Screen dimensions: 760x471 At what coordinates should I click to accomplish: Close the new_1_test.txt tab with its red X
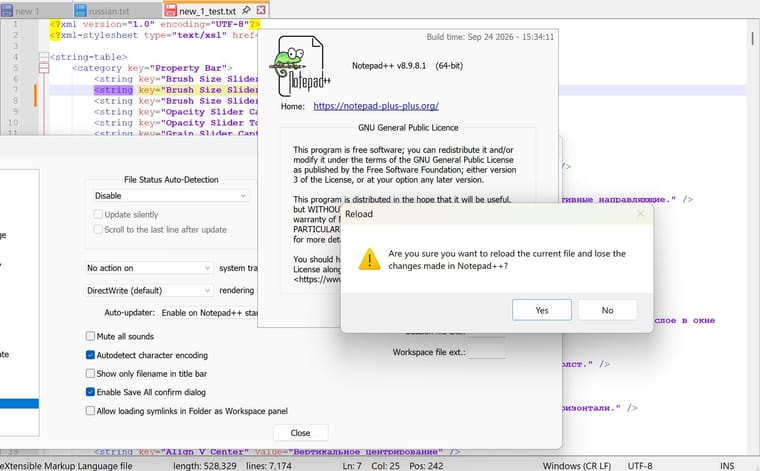[x=261, y=10]
